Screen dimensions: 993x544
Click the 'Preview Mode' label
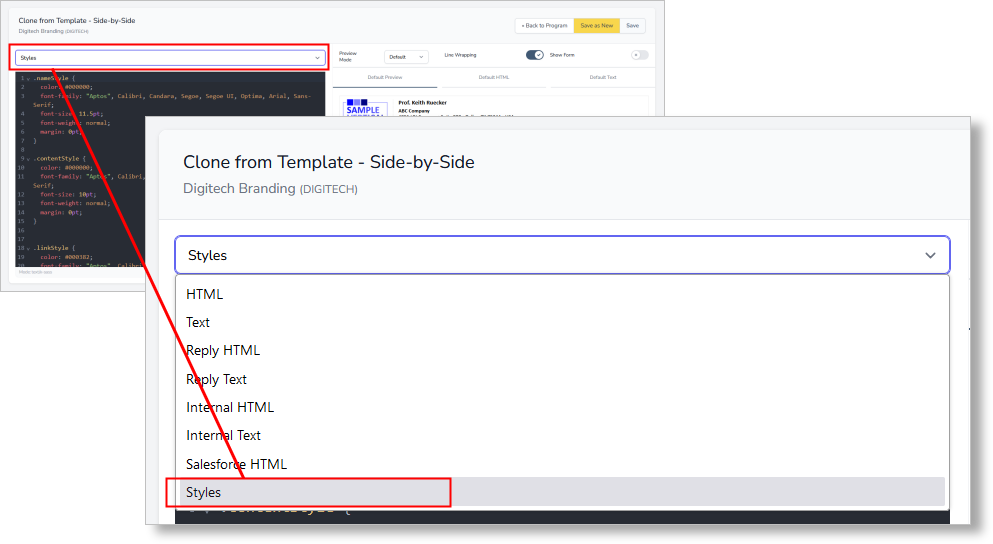click(x=348, y=56)
